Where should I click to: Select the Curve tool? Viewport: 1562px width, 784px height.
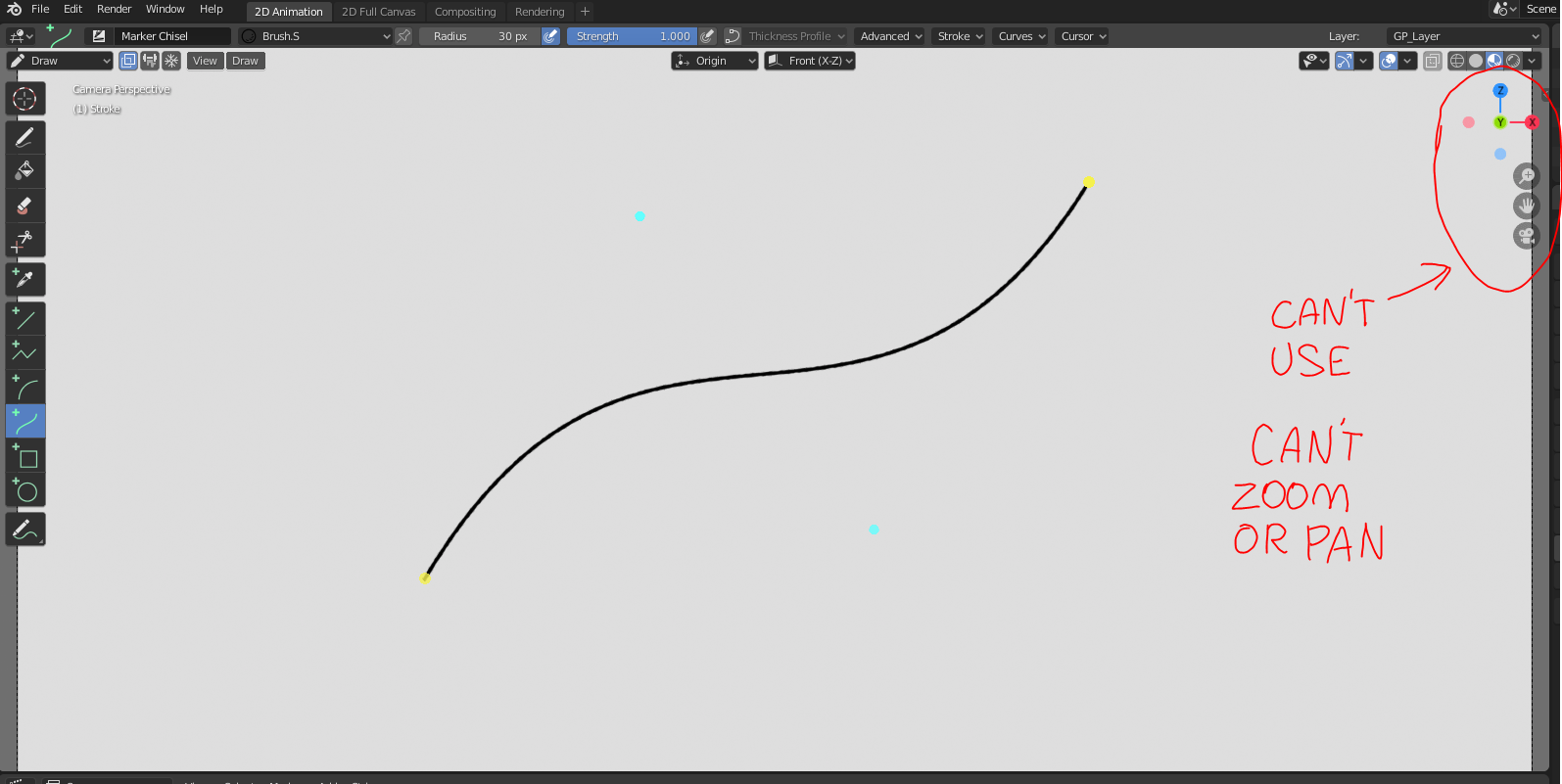[x=25, y=422]
